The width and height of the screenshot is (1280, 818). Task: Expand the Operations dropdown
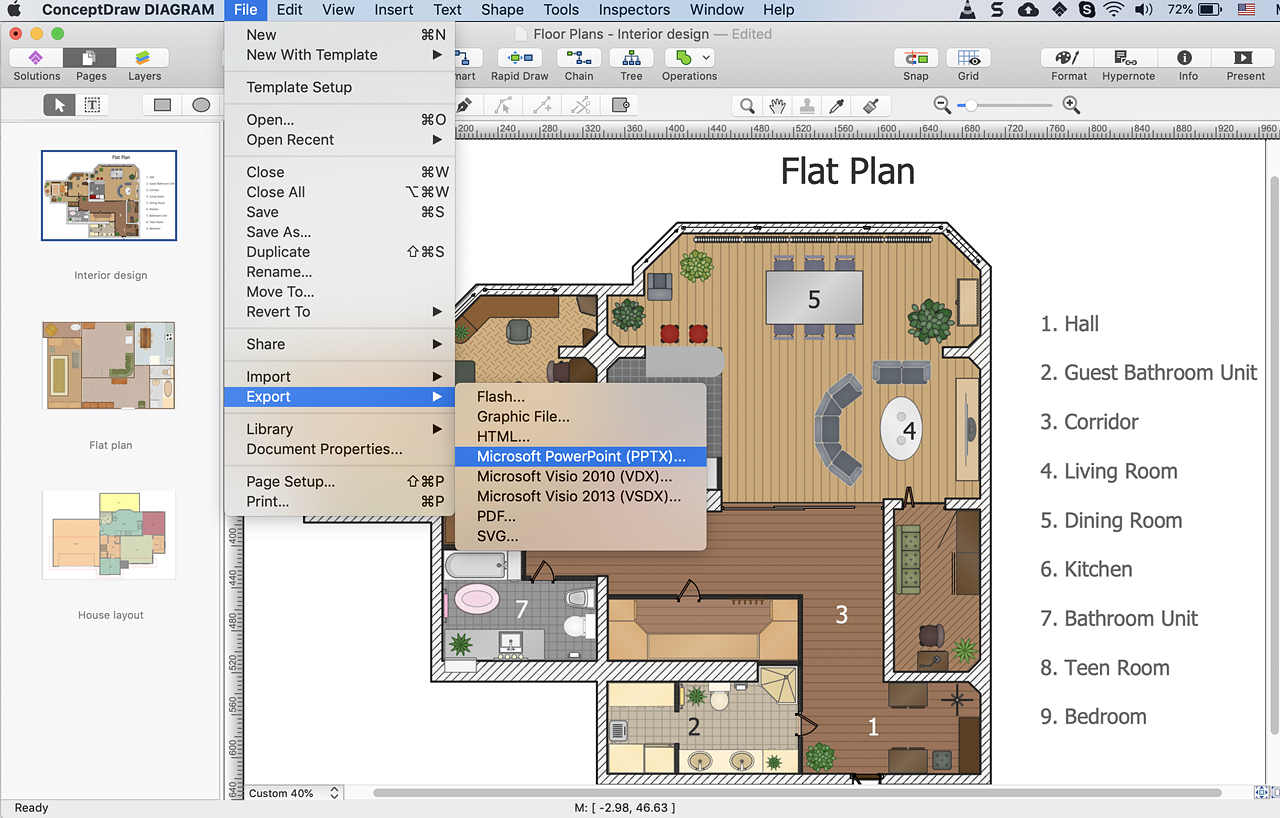point(706,58)
